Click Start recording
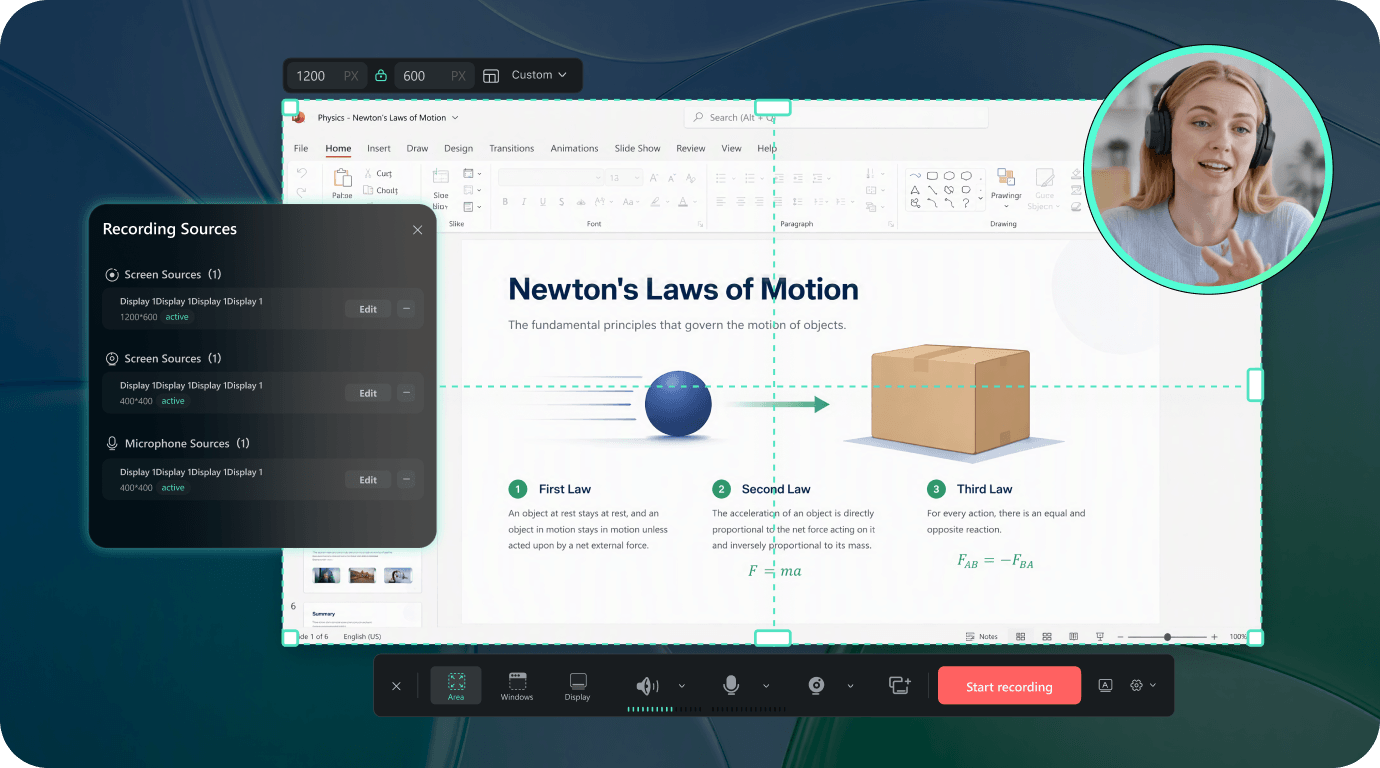Image resolution: width=1380 pixels, height=768 pixels. pyautogui.click(x=1009, y=686)
